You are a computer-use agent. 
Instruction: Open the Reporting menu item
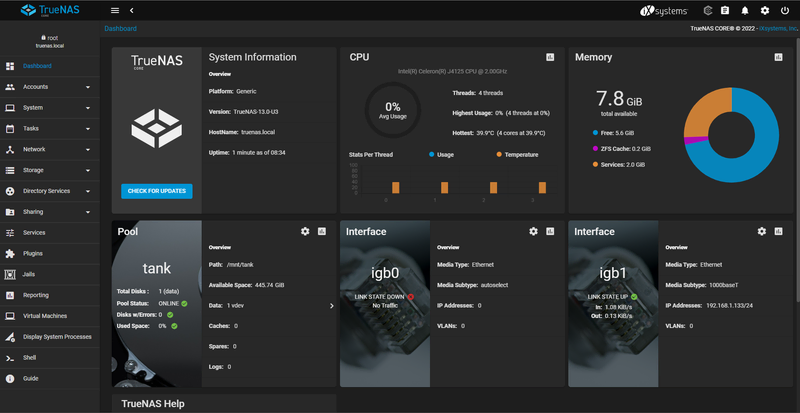pos(50,295)
